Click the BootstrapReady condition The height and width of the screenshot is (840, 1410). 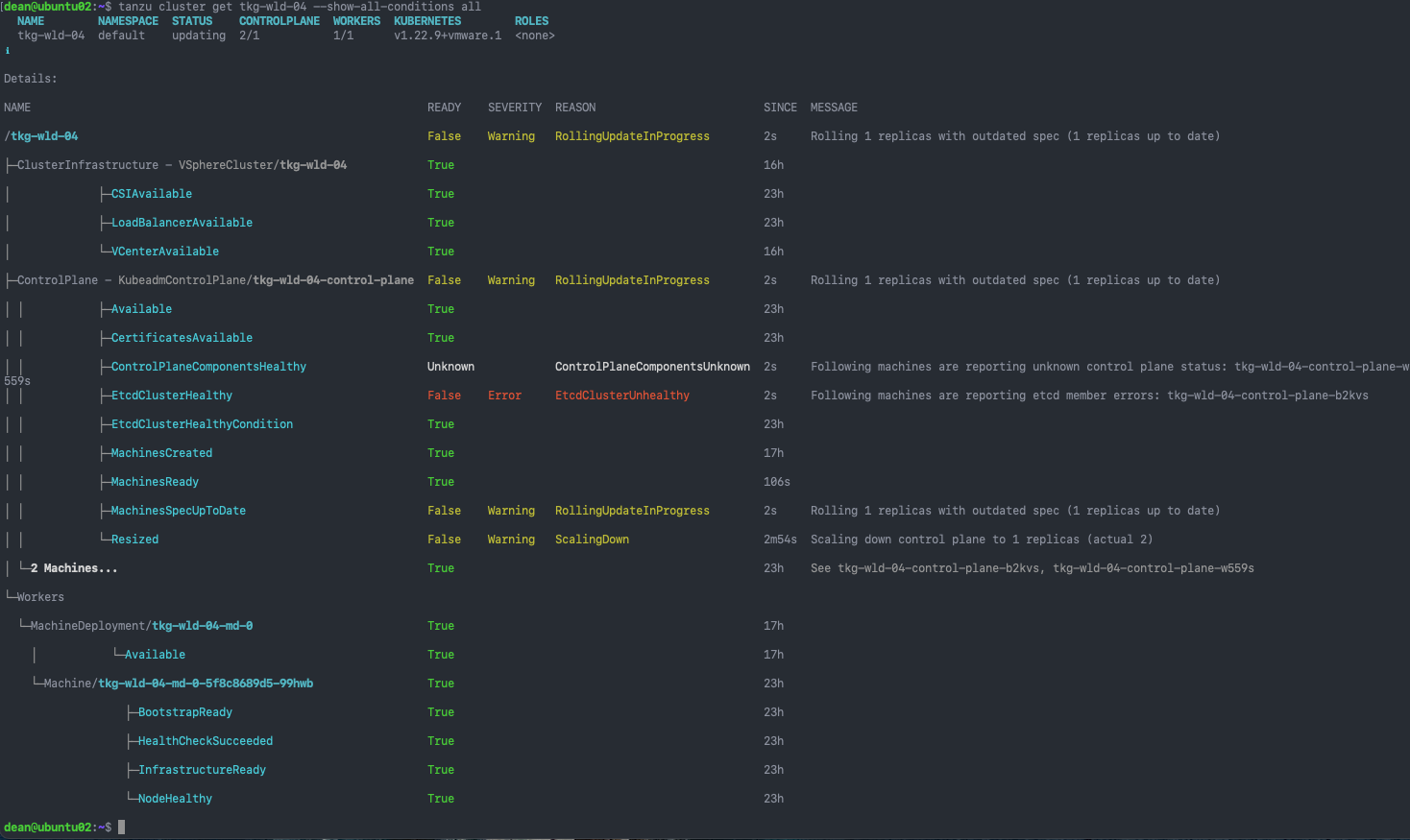(185, 712)
